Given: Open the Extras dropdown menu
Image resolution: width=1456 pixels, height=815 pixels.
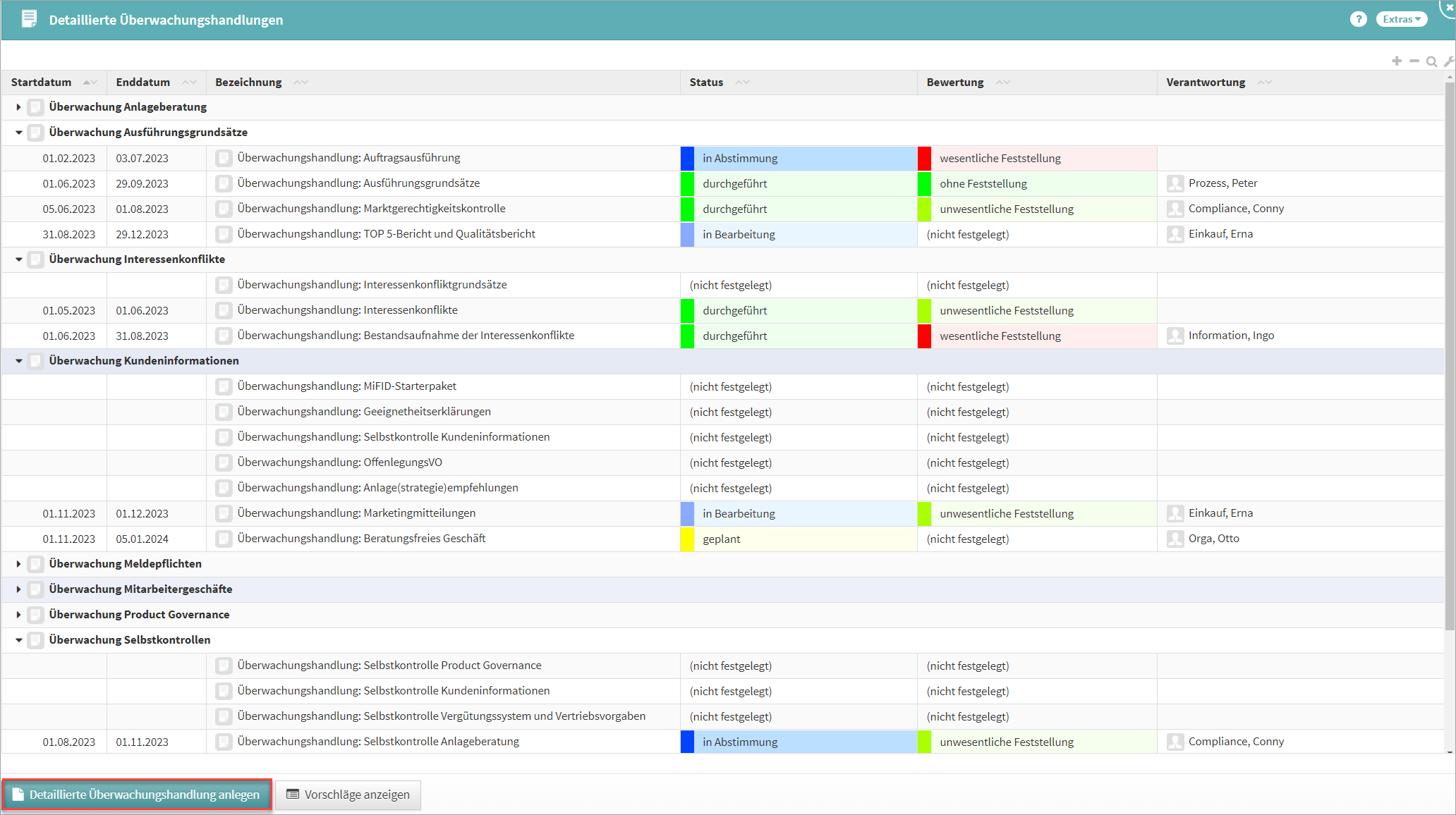Looking at the screenshot, I should click(1401, 20).
